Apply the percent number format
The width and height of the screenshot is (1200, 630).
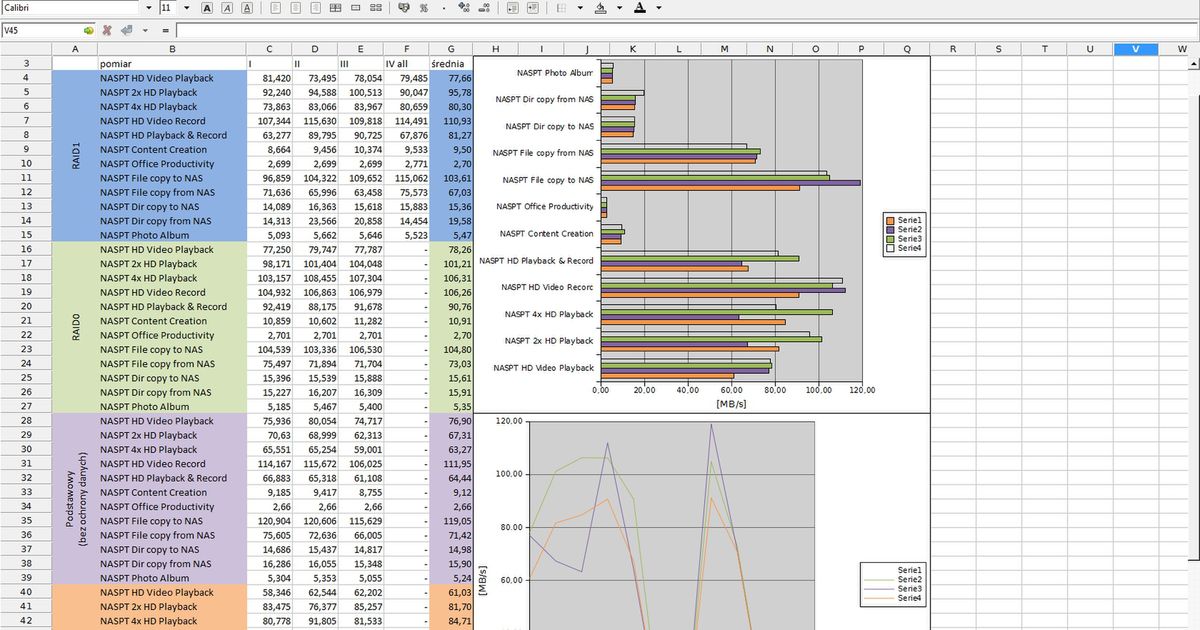point(424,7)
